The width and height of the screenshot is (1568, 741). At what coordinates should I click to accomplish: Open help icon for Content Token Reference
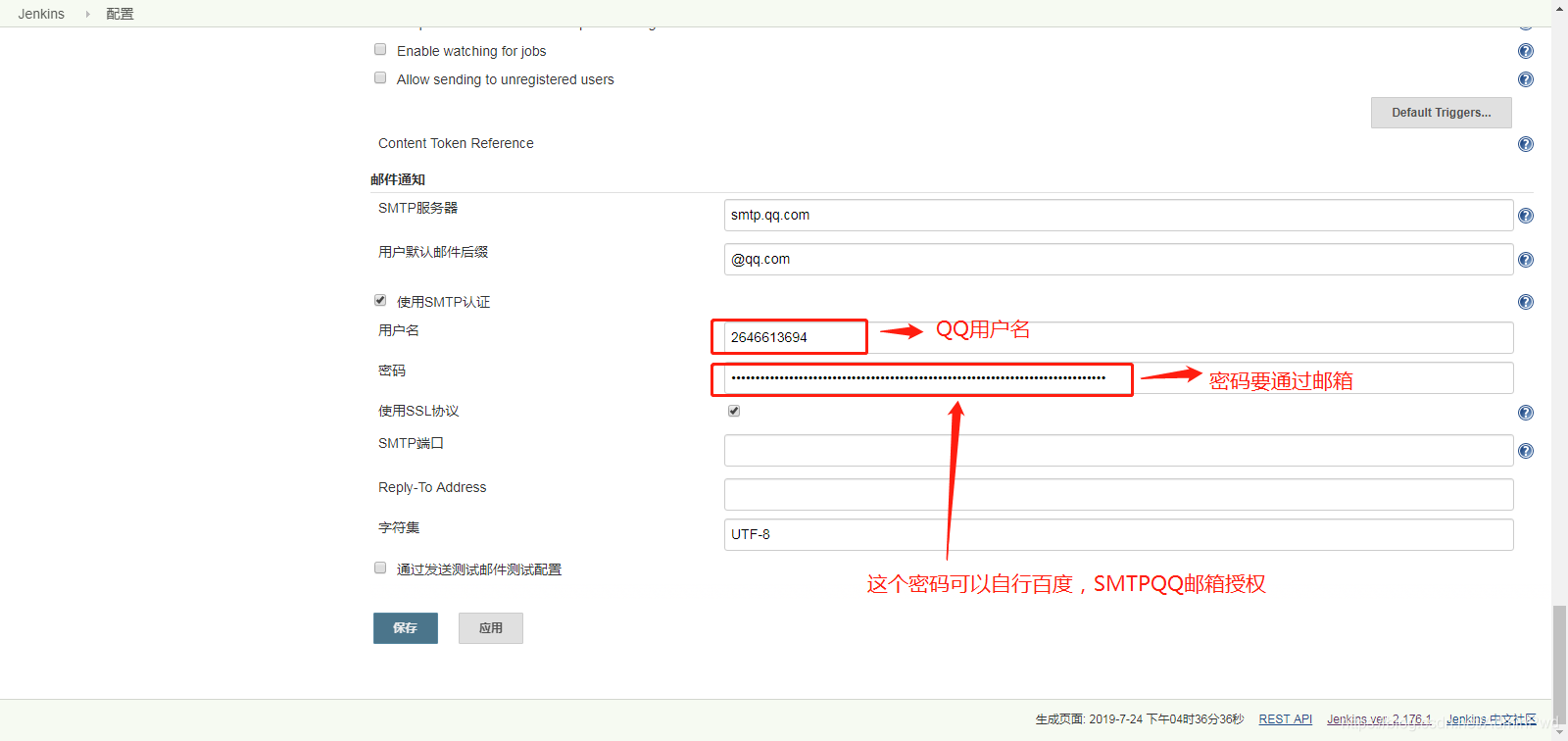(1526, 144)
